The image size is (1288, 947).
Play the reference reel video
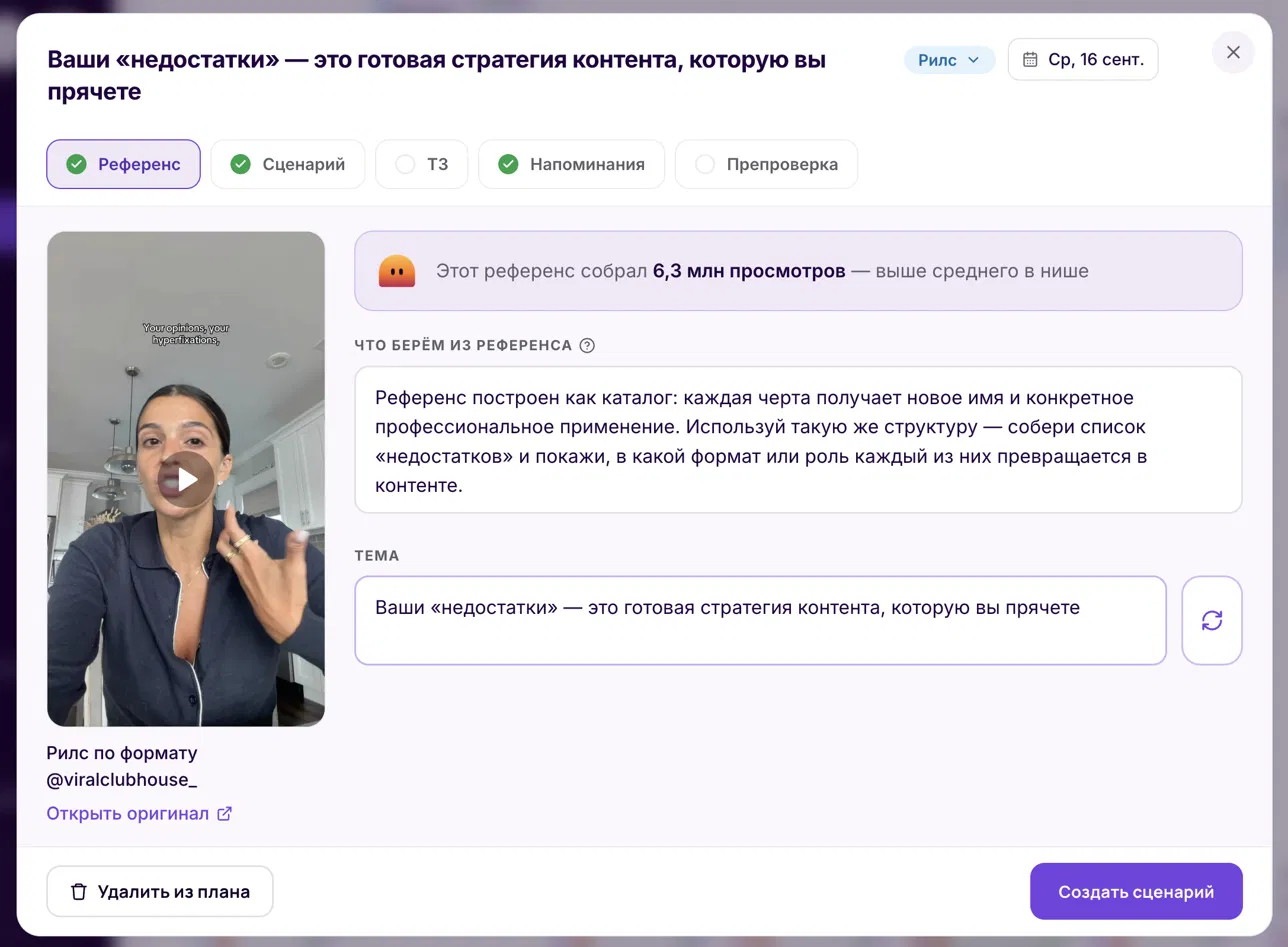[x=188, y=480]
